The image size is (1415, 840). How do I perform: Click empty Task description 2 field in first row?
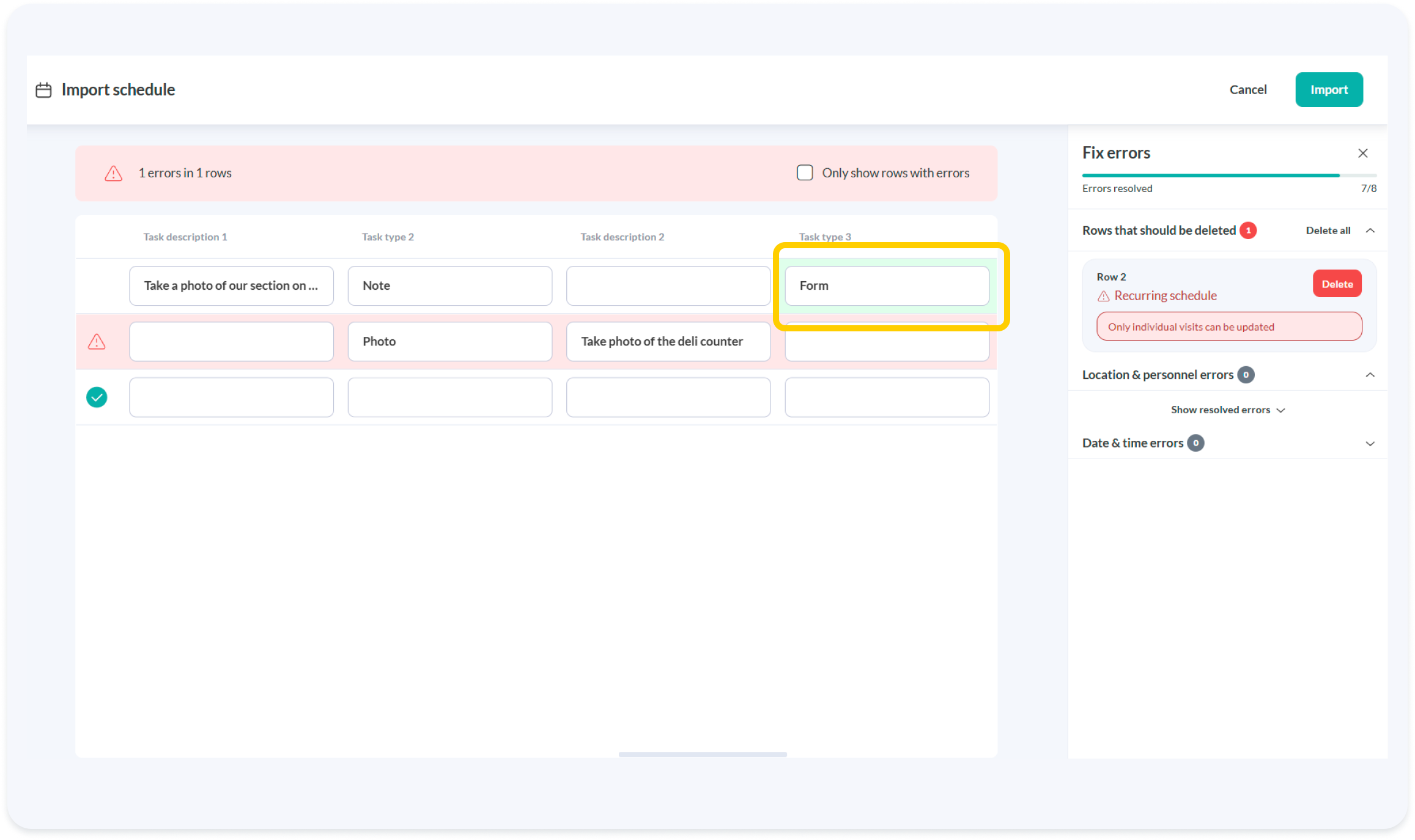(x=668, y=286)
